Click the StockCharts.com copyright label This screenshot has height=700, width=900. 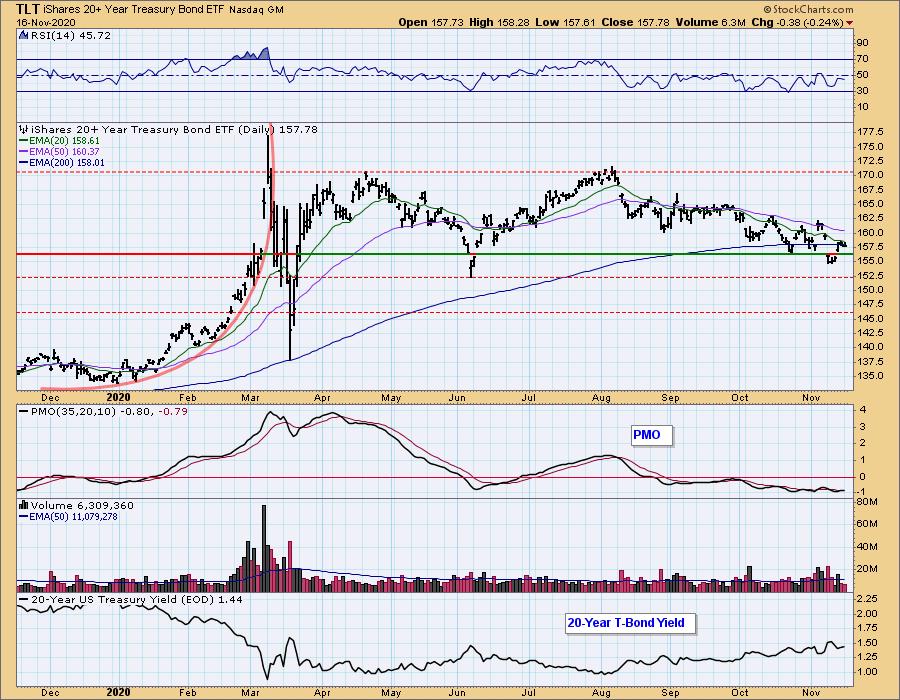tap(808, 9)
